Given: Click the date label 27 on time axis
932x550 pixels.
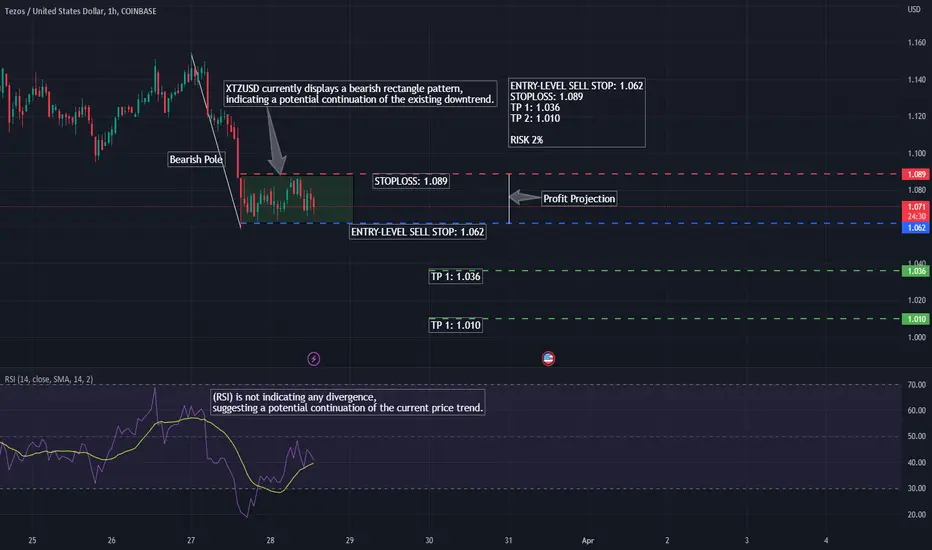Looking at the screenshot, I should point(191,540).
